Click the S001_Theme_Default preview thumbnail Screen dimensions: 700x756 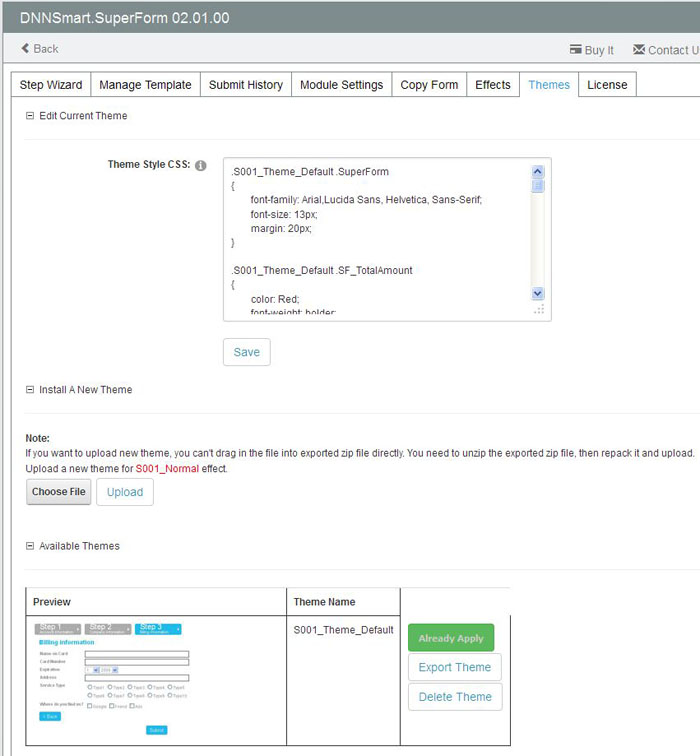tap(111, 678)
